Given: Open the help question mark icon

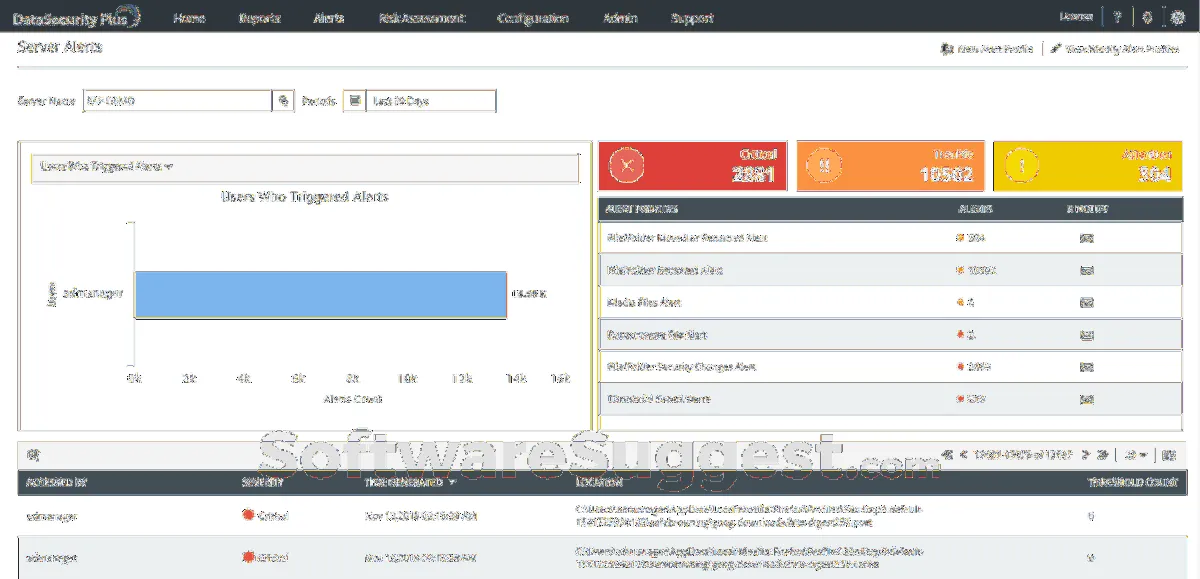Looking at the screenshot, I should tap(1117, 17).
